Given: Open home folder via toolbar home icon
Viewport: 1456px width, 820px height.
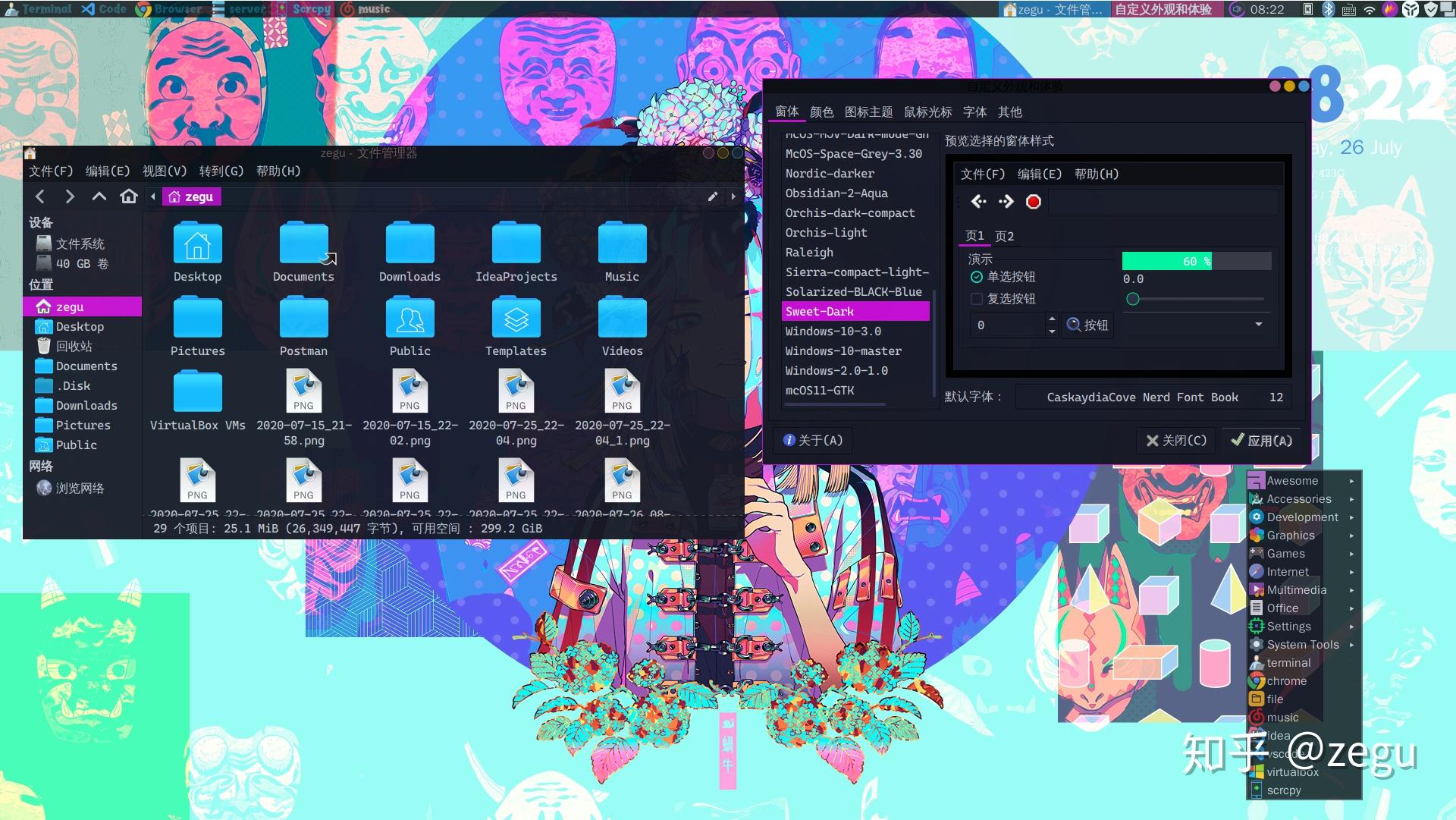Looking at the screenshot, I should 129,197.
